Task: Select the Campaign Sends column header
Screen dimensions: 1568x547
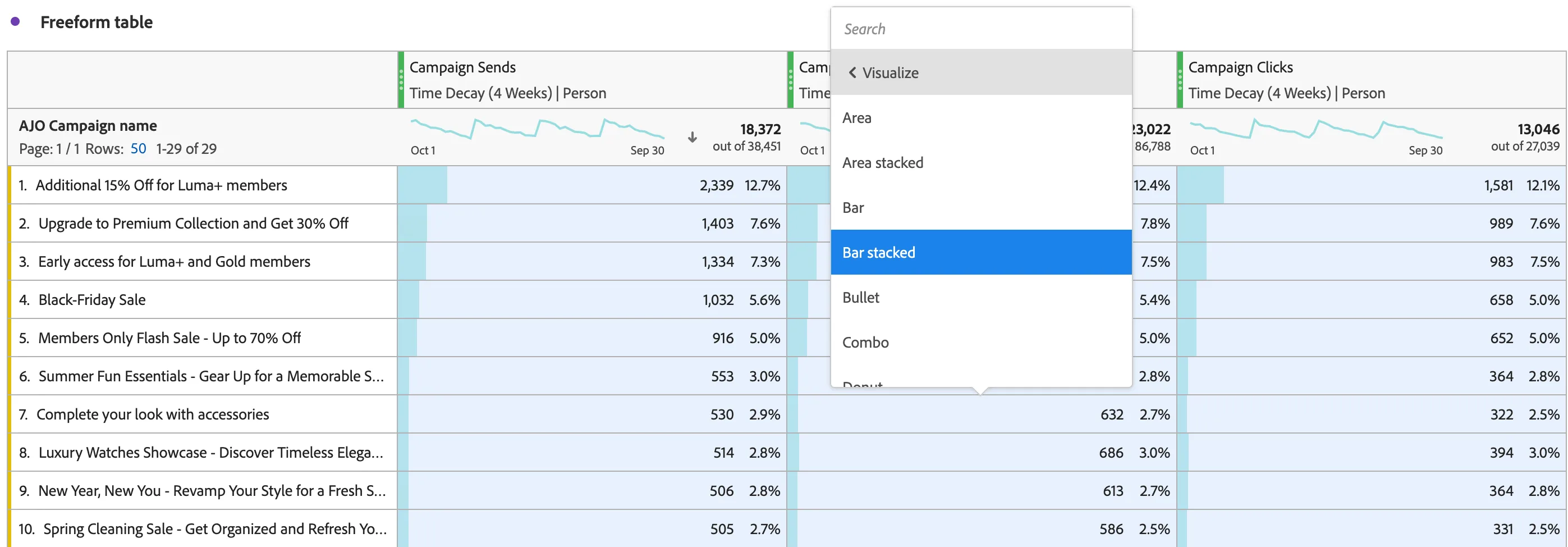Action: coord(462,67)
